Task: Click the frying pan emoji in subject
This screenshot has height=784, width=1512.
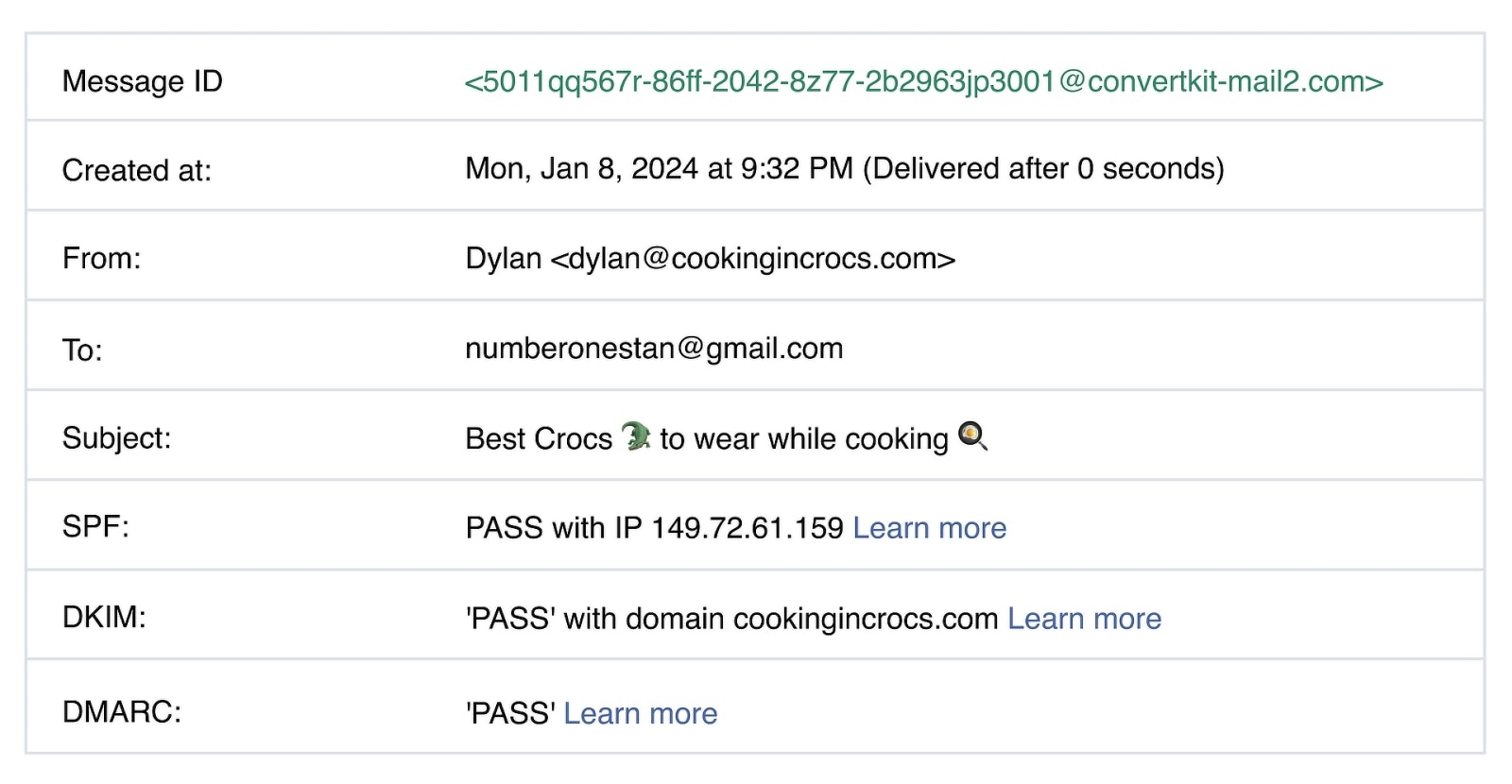Action: pos(972,436)
